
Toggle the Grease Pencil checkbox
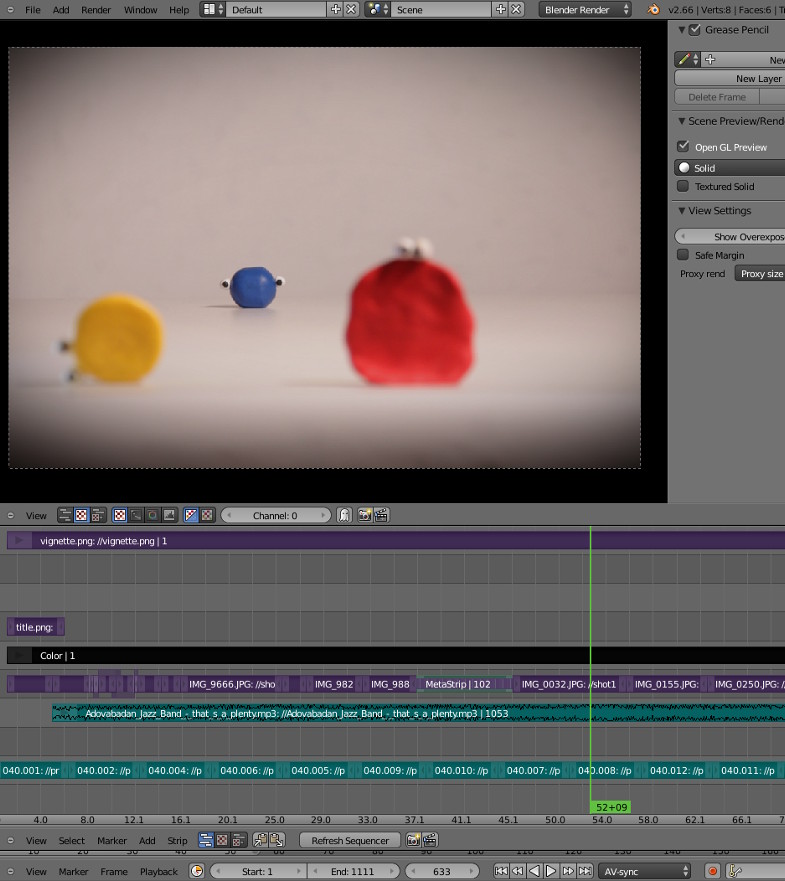click(x=695, y=30)
